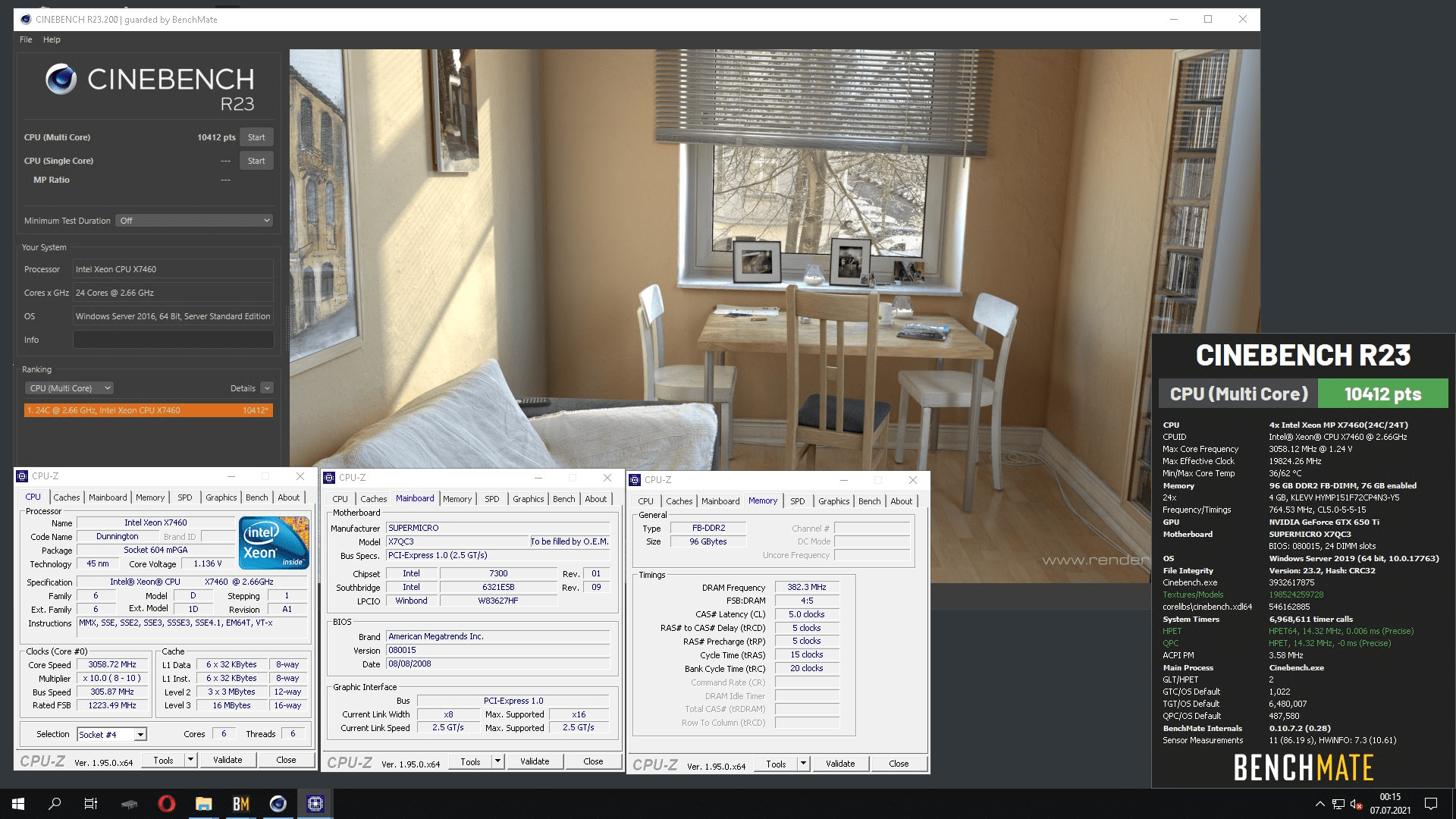Click the Cinebench title bar app icon

[x=25, y=20]
